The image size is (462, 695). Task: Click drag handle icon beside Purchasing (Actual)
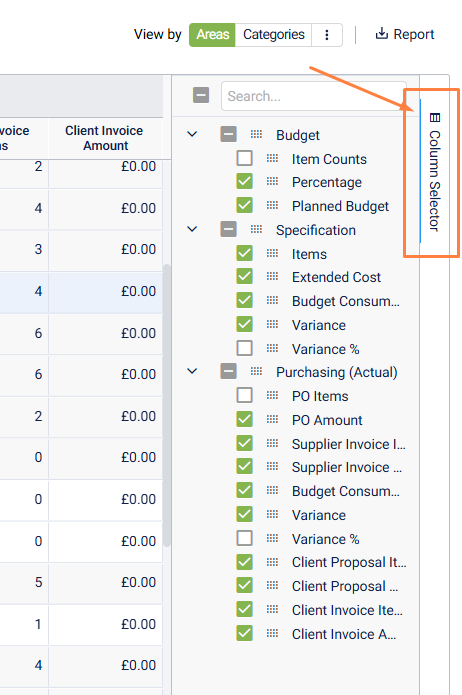[256, 371]
